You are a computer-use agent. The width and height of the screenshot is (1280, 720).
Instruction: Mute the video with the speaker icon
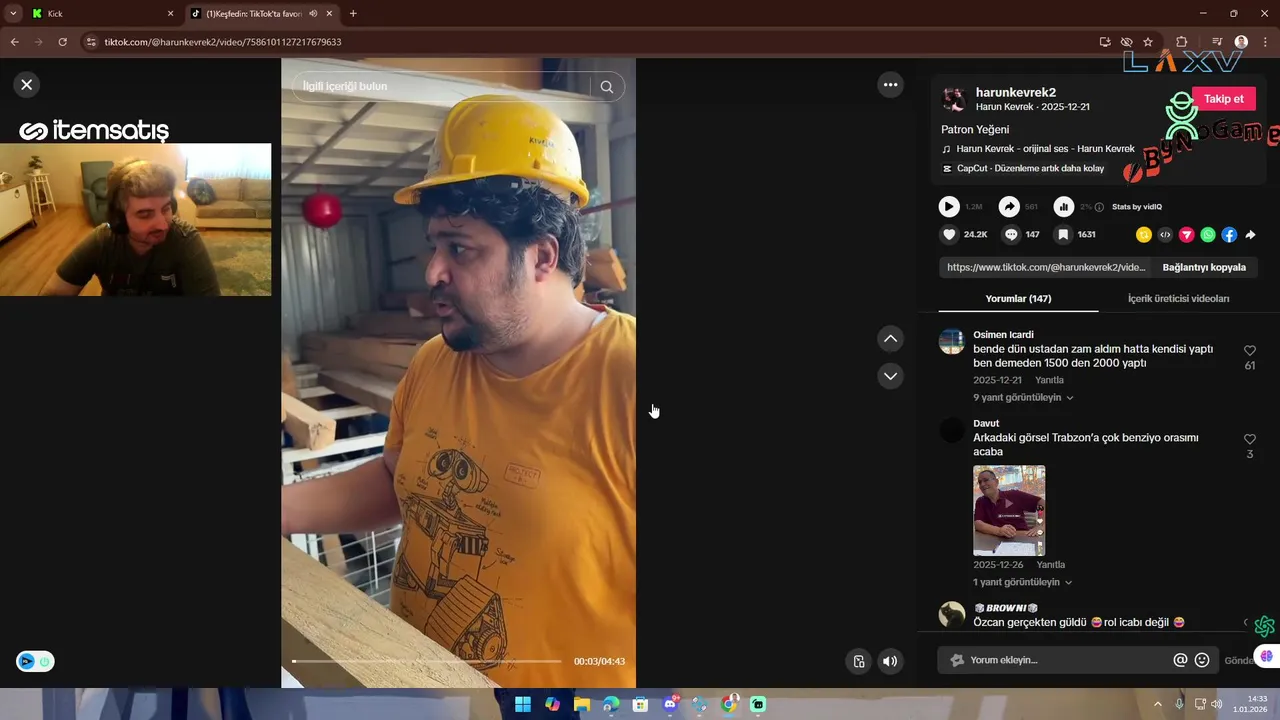[x=890, y=661]
